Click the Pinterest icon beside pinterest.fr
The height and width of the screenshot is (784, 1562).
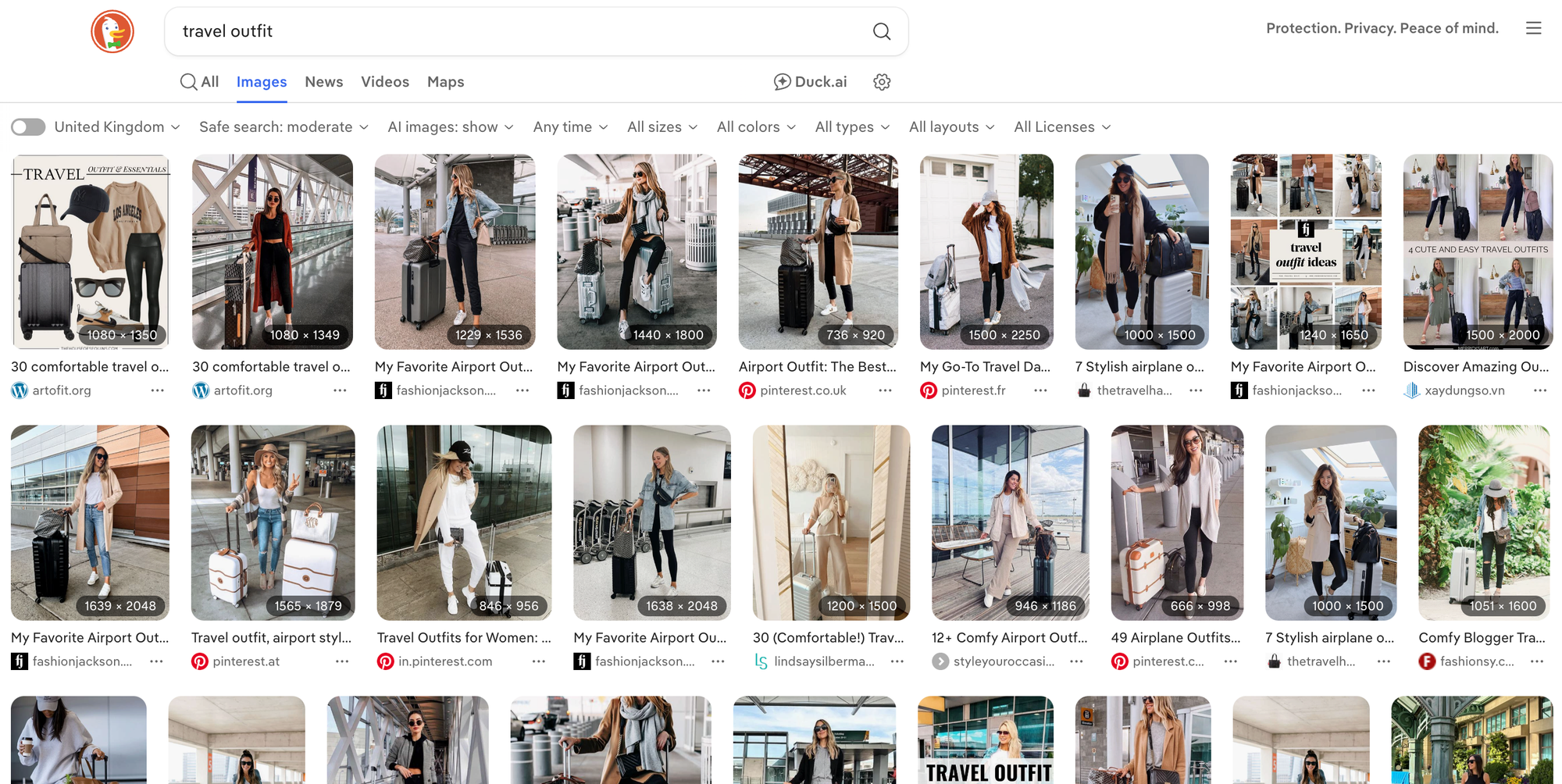coord(928,390)
